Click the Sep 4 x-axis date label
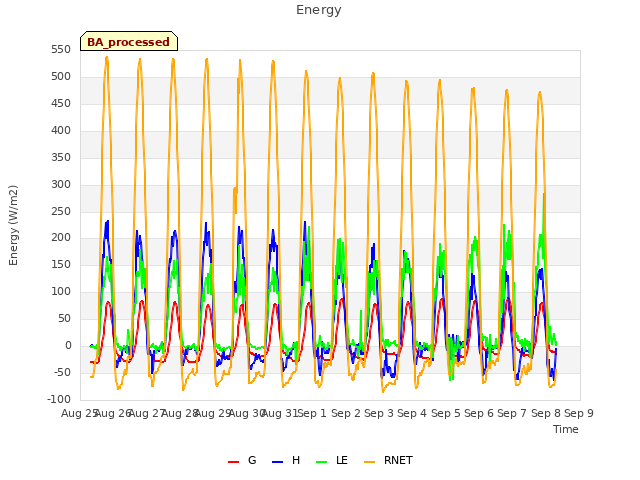The height and width of the screenshot is (480, 640). 412,413
